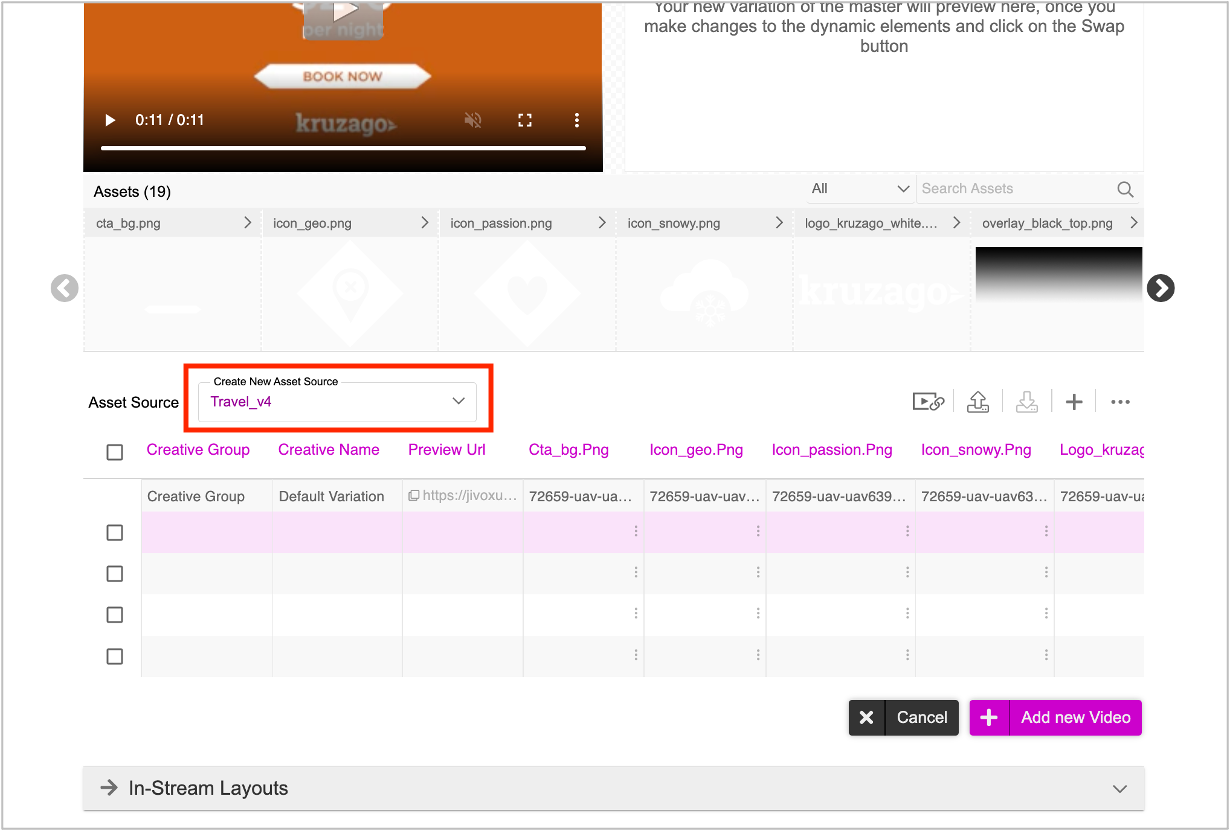Open the All assets filter dropdown

860,188
